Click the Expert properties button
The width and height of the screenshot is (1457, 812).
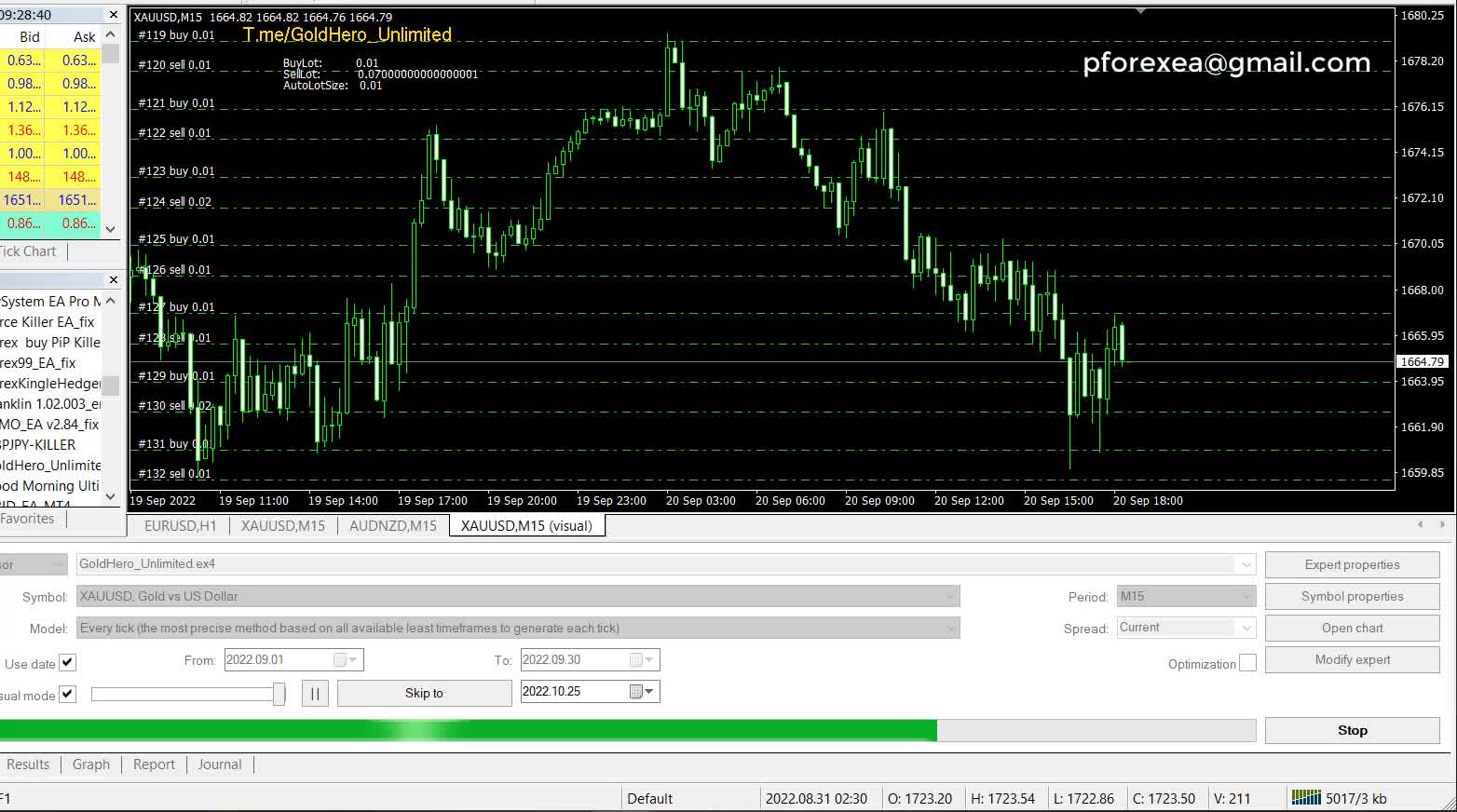tap(1352, 564)
